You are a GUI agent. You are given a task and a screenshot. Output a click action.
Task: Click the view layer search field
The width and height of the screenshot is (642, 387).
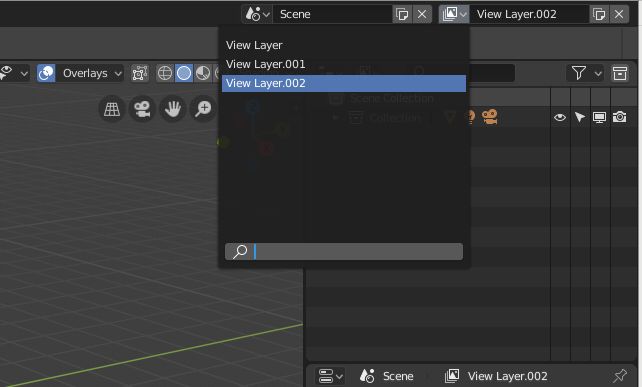click(x=344, y=251)
